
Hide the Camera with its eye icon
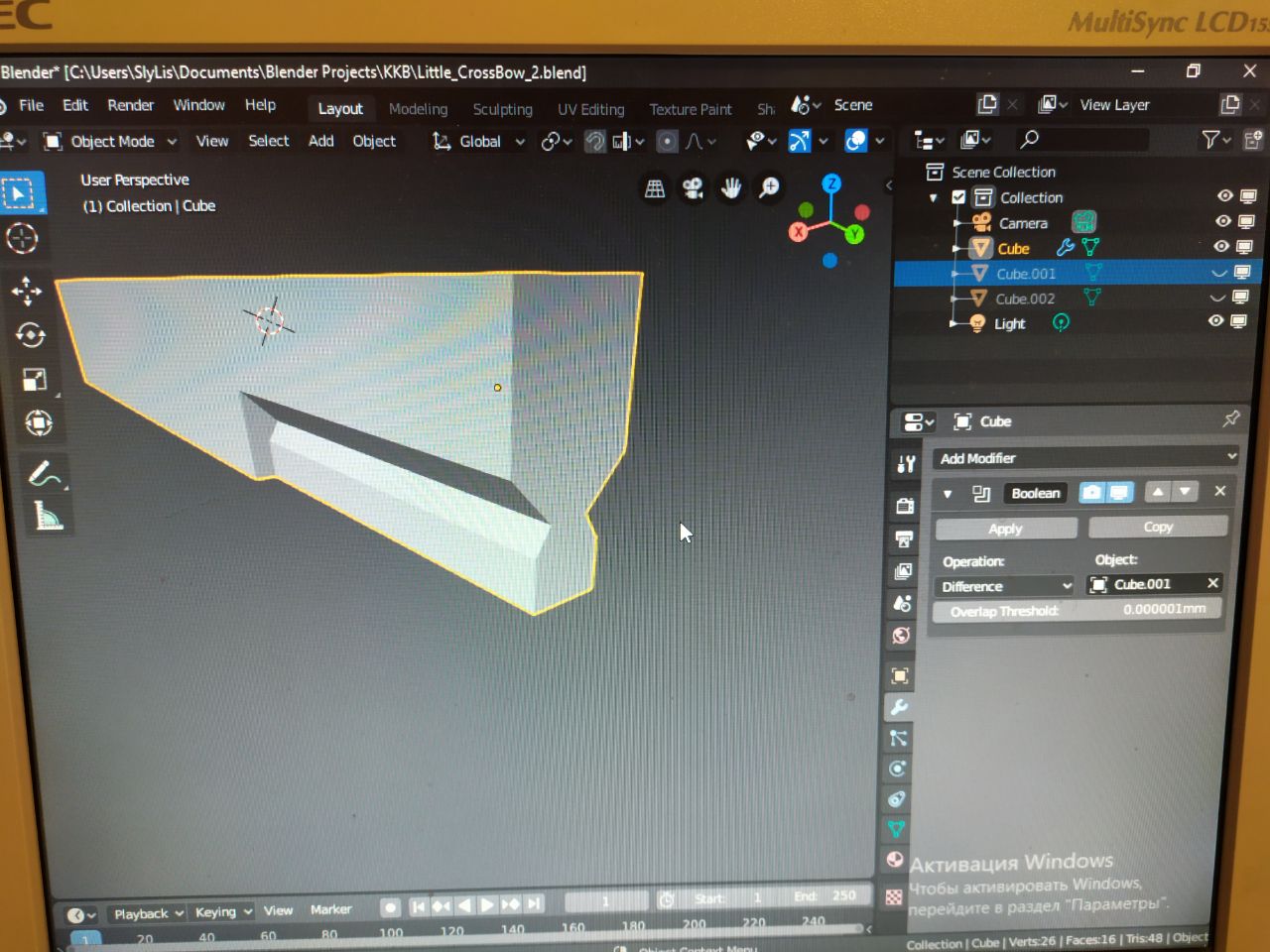(1223, 221)
